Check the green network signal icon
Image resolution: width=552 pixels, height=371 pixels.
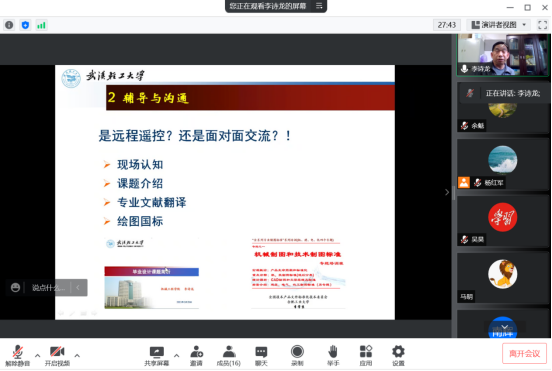pos(42,25)
